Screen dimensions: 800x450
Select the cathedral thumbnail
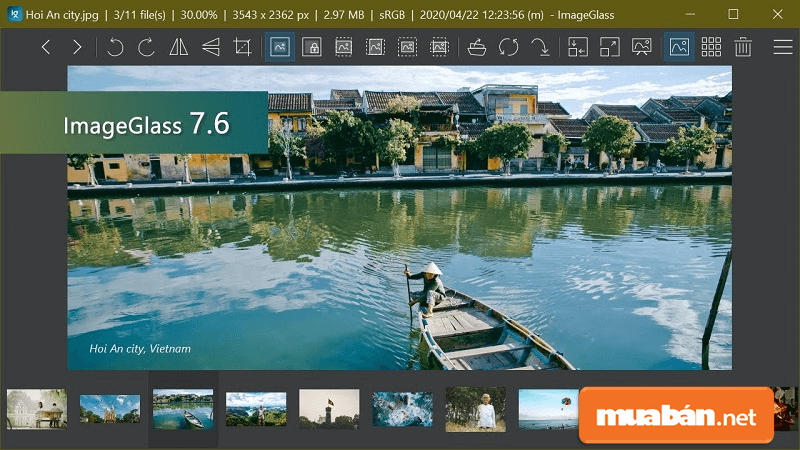click(x=110, y=409)
